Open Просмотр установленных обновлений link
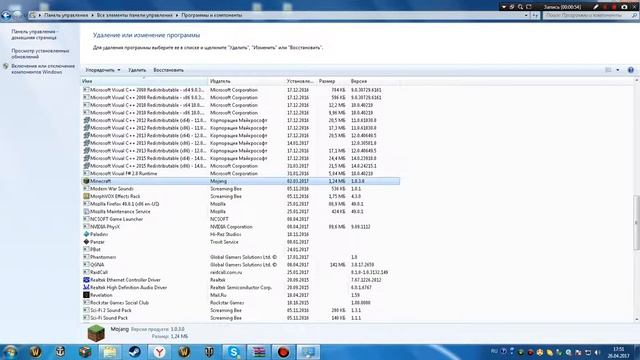Screen dimensions: 640x360 point(40,53)
